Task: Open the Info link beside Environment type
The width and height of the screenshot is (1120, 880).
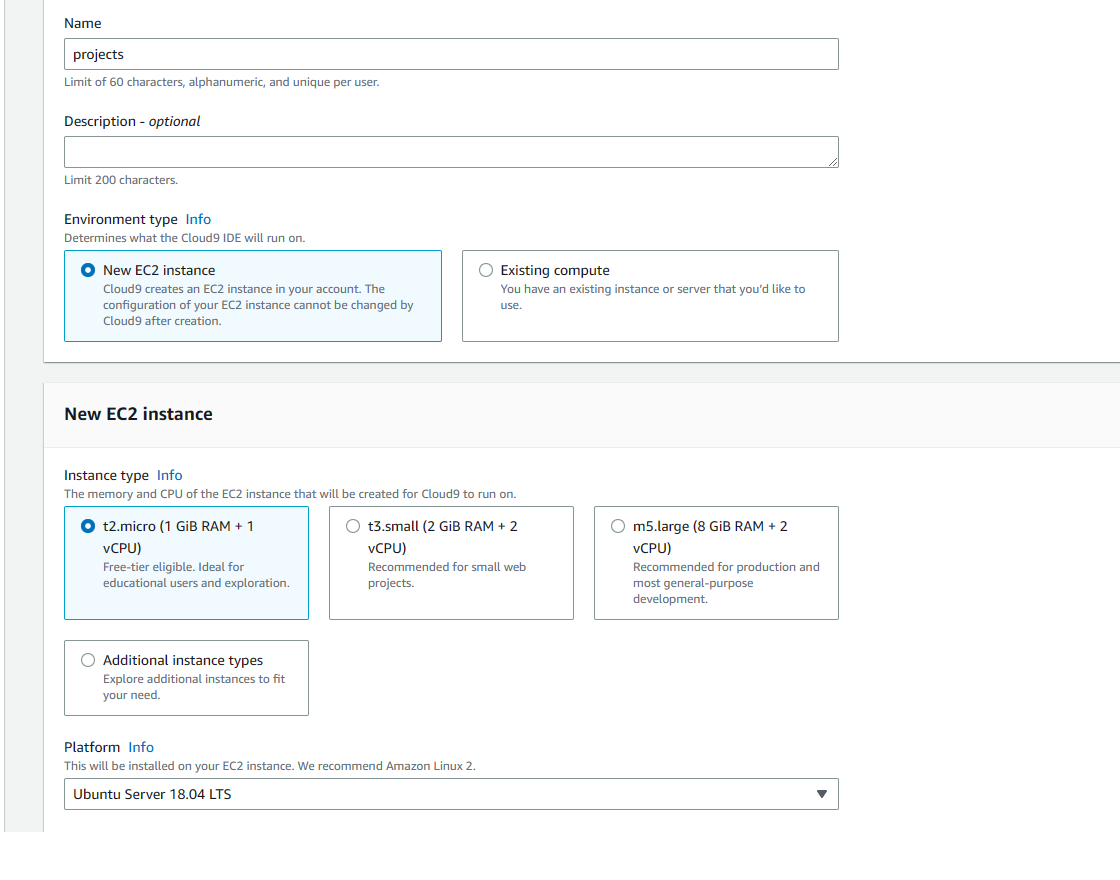Action: click(x=198, y=219)
